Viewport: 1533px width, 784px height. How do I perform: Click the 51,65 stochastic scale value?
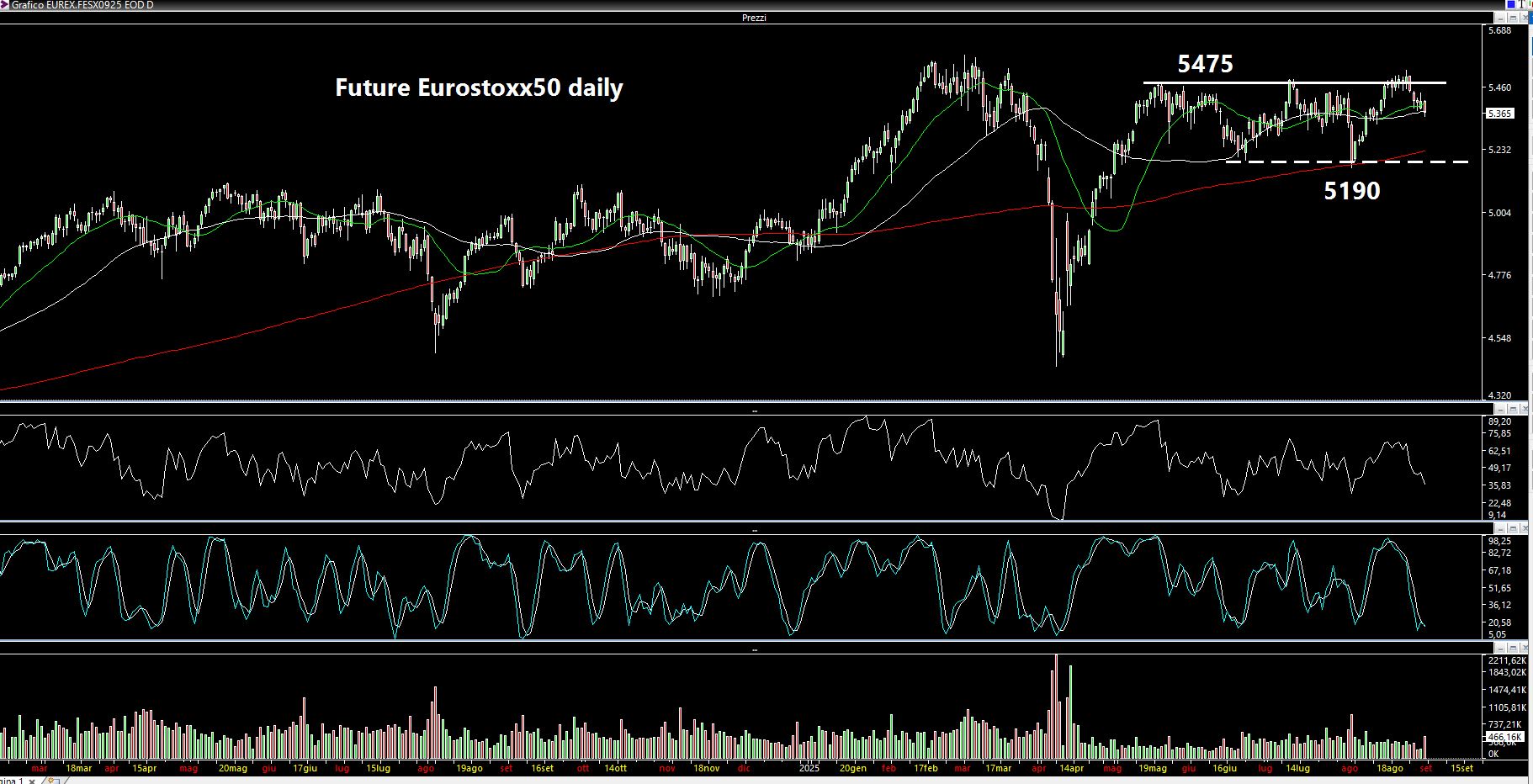(x=1499, y=588)
